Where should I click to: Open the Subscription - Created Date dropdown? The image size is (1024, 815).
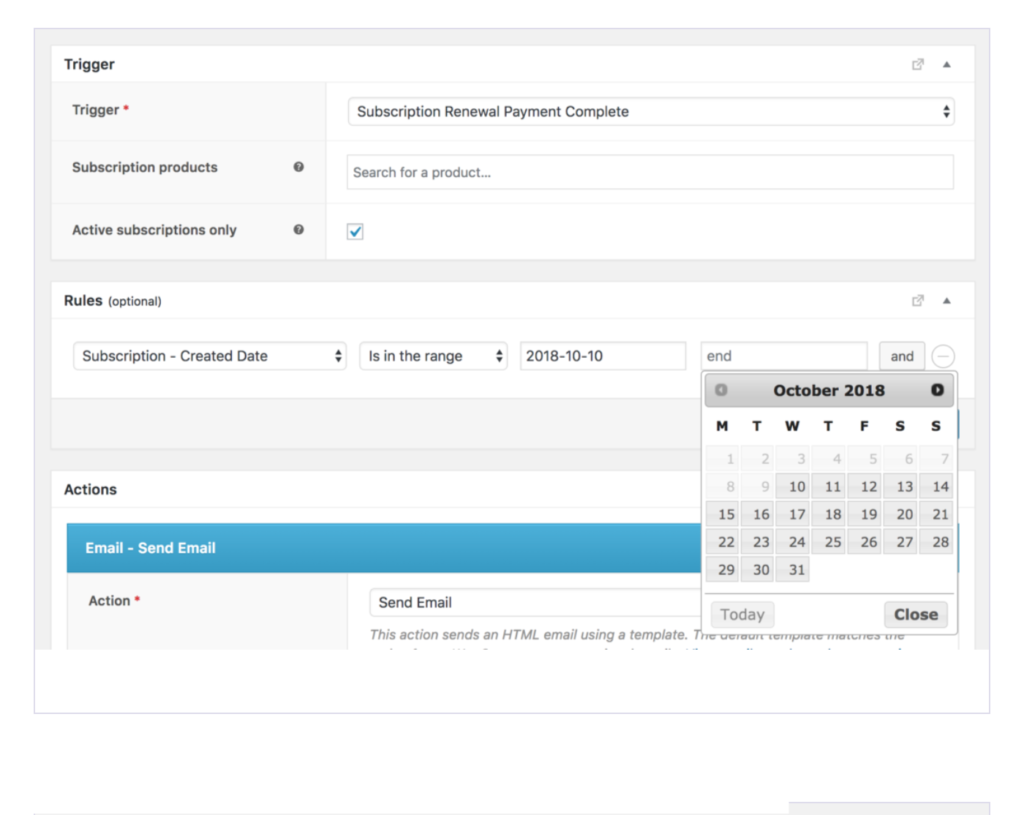(209, 355)
